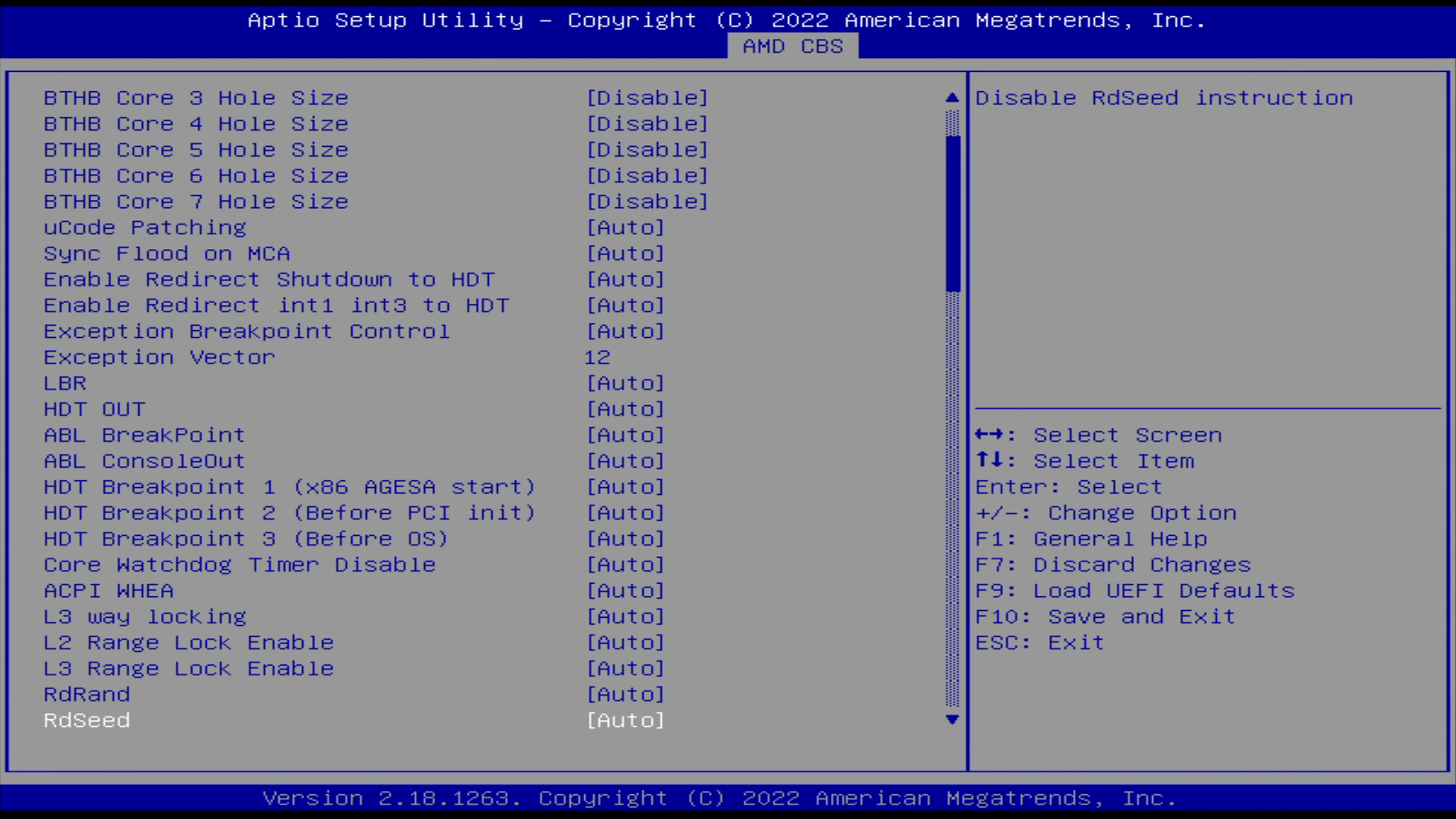Select the RdRand item
The width and height of the screenshot is (1456, 819).
click(87, 694)
